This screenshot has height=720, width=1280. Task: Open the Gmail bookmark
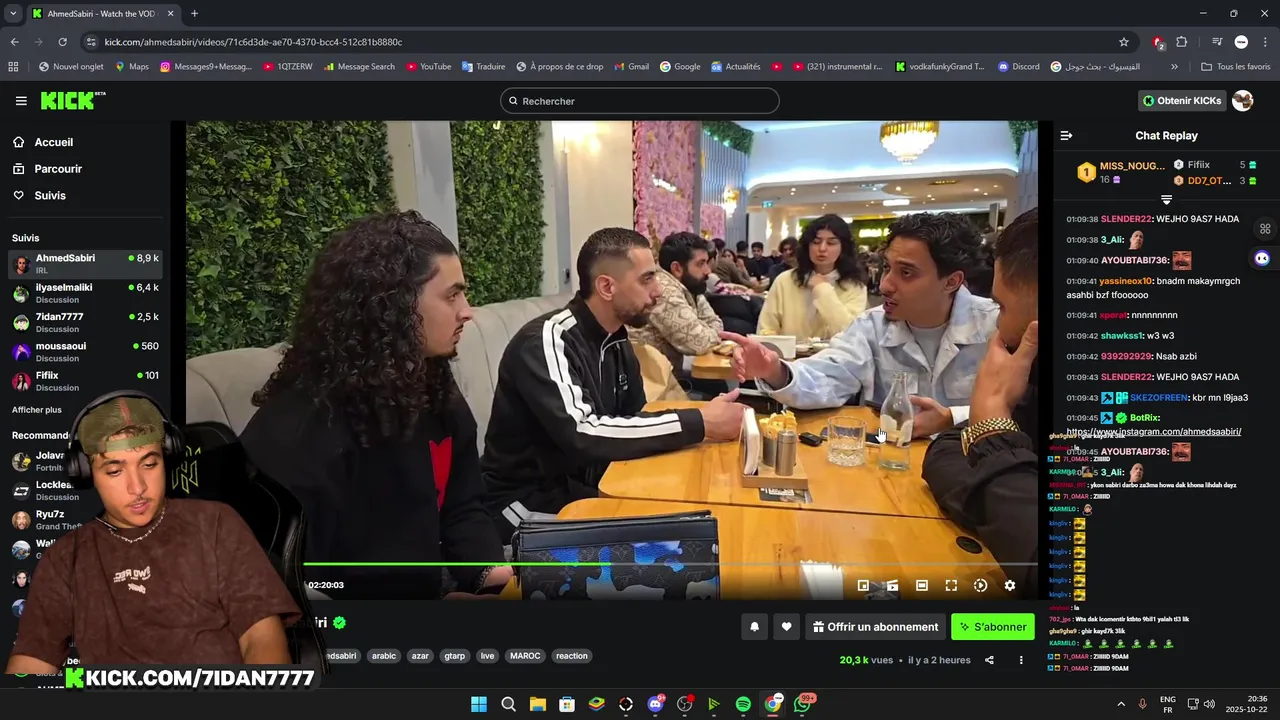point(630,67)
